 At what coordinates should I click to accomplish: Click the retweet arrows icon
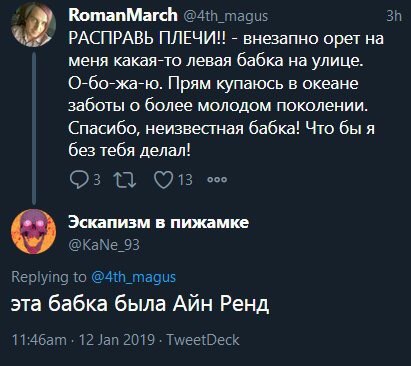tap(125, 180)
